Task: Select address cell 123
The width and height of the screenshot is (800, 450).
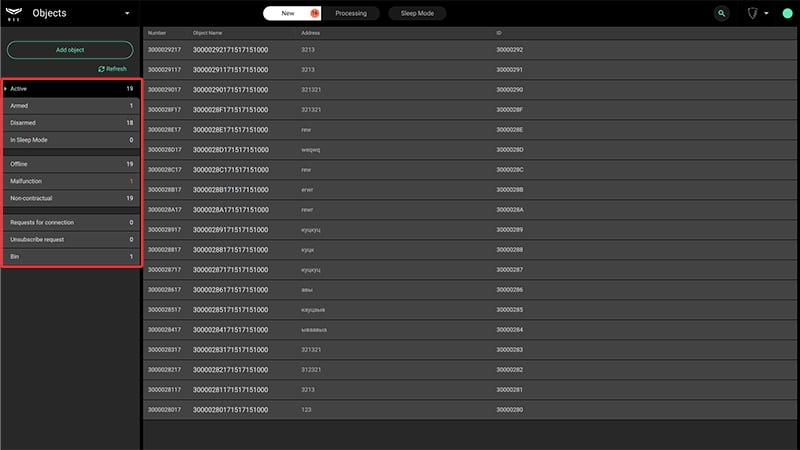Action: 306,410
